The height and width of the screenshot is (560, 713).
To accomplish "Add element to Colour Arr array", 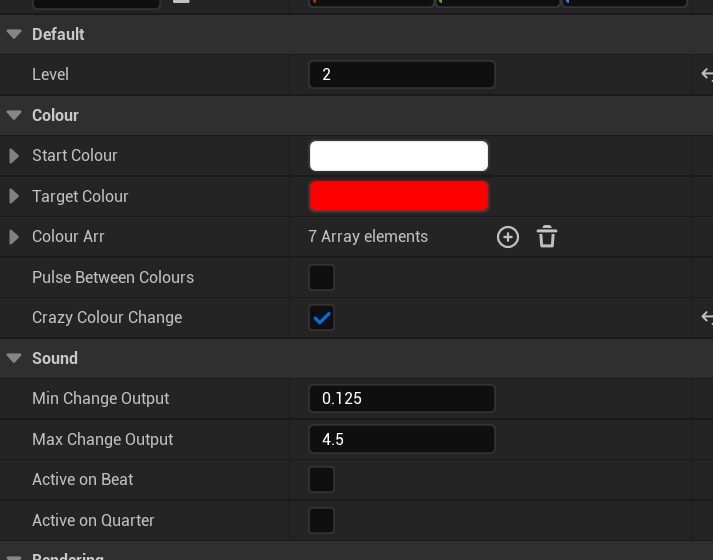I will [x=507, y=237].
